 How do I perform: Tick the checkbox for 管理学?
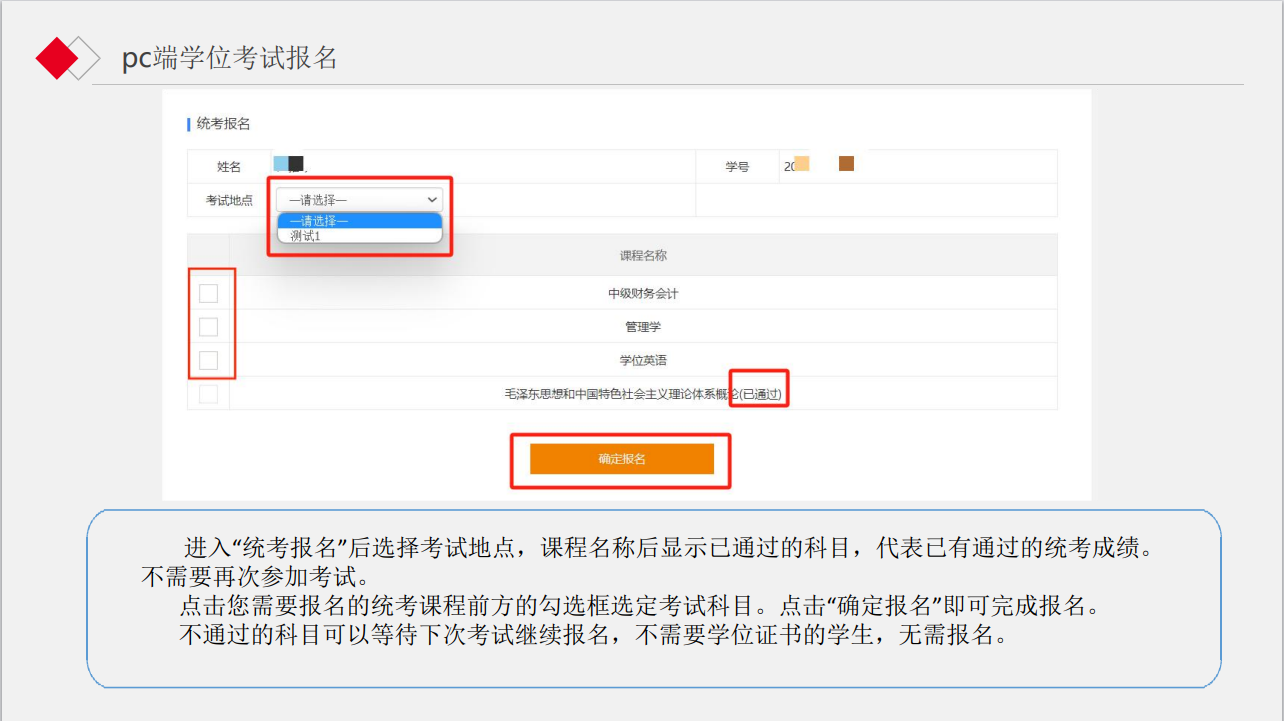tap(208, 327)
